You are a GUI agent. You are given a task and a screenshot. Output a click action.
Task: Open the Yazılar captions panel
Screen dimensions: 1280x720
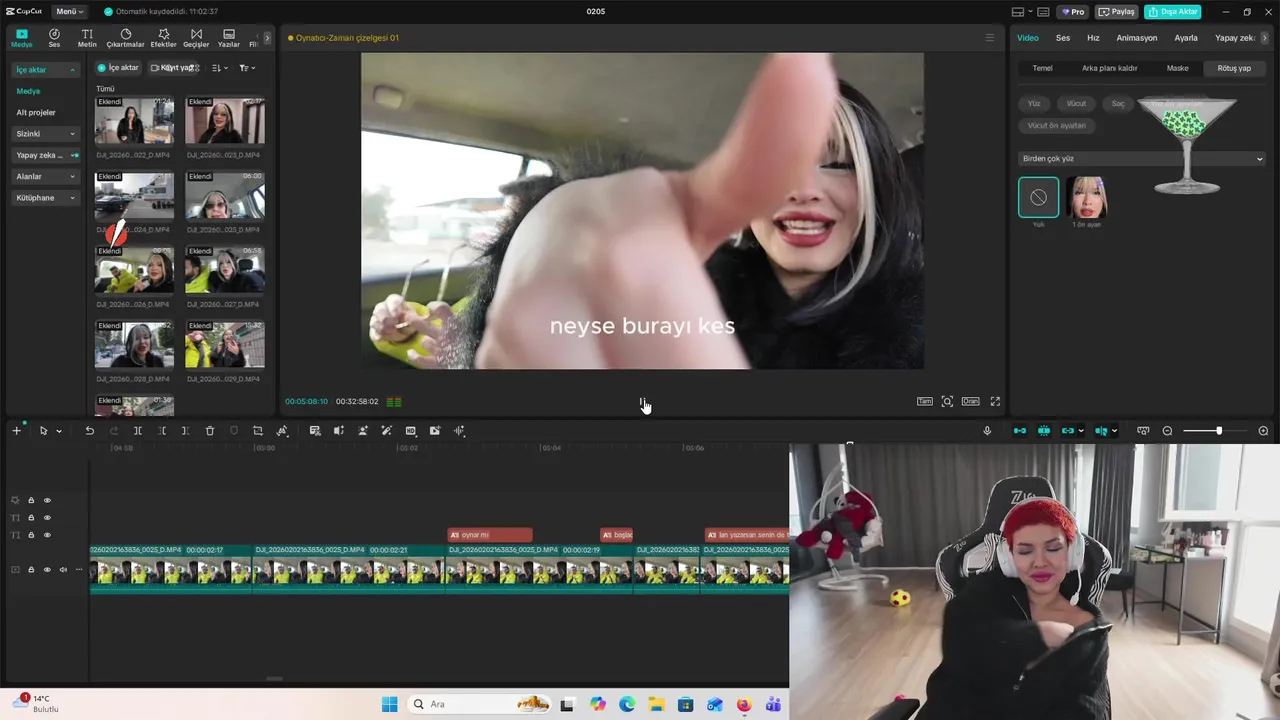tap(229, 38)
